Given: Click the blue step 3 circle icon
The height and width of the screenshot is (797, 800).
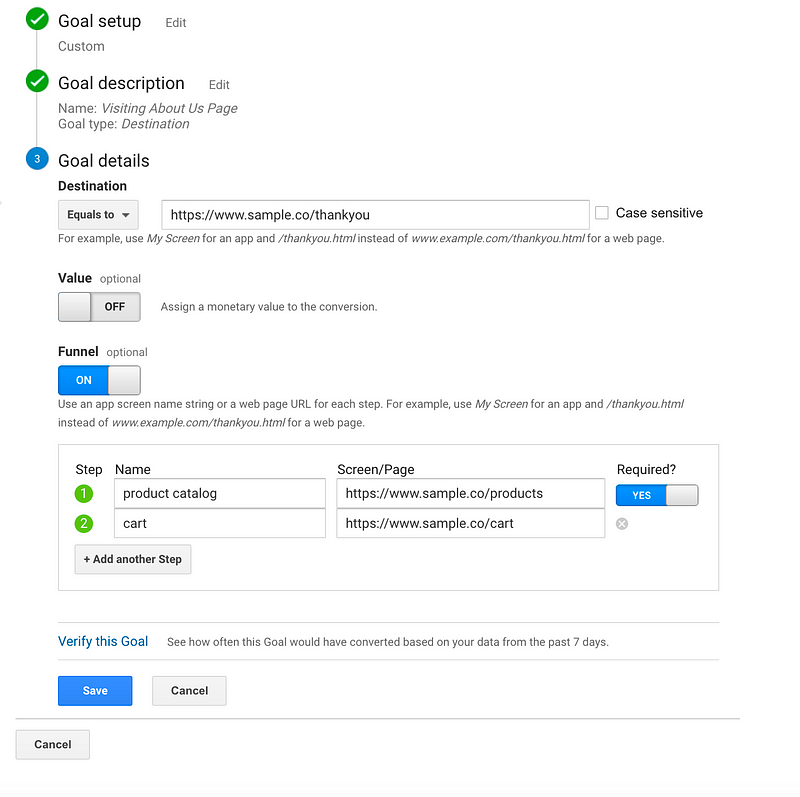Looking at the screenshot, I should coord(37,159).
